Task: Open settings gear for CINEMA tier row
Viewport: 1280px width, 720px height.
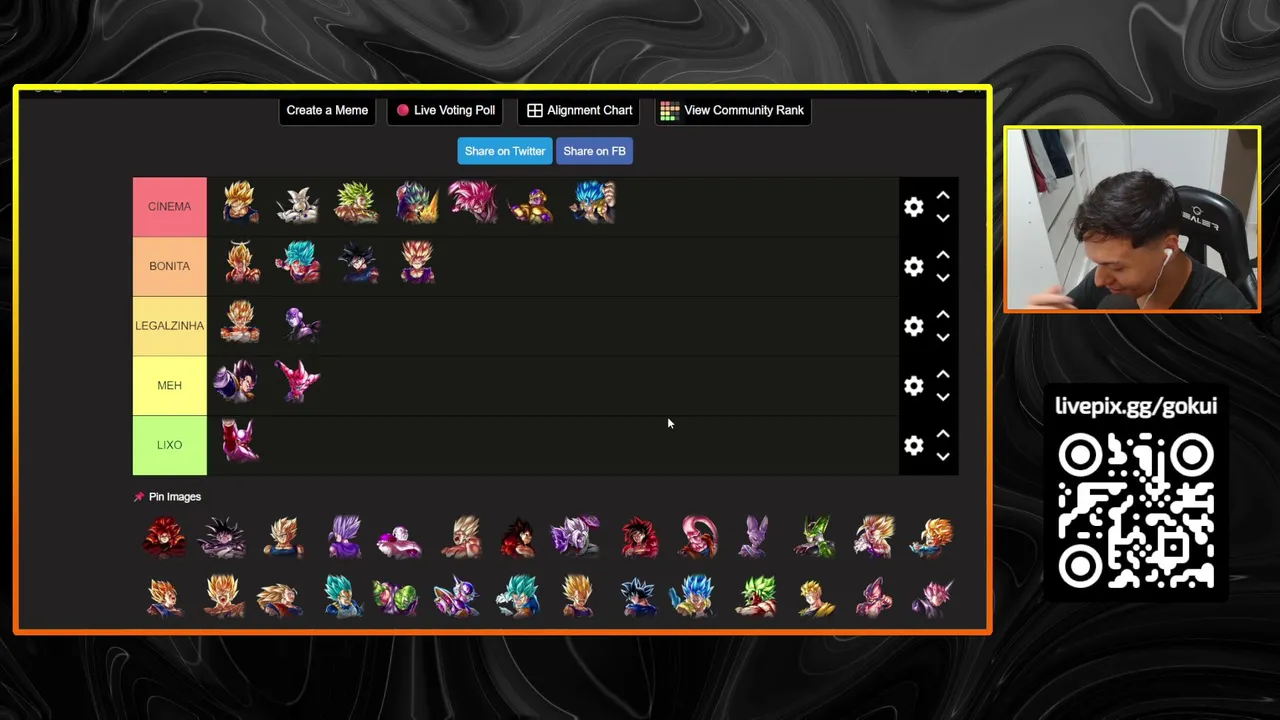Action: [913, 207]
